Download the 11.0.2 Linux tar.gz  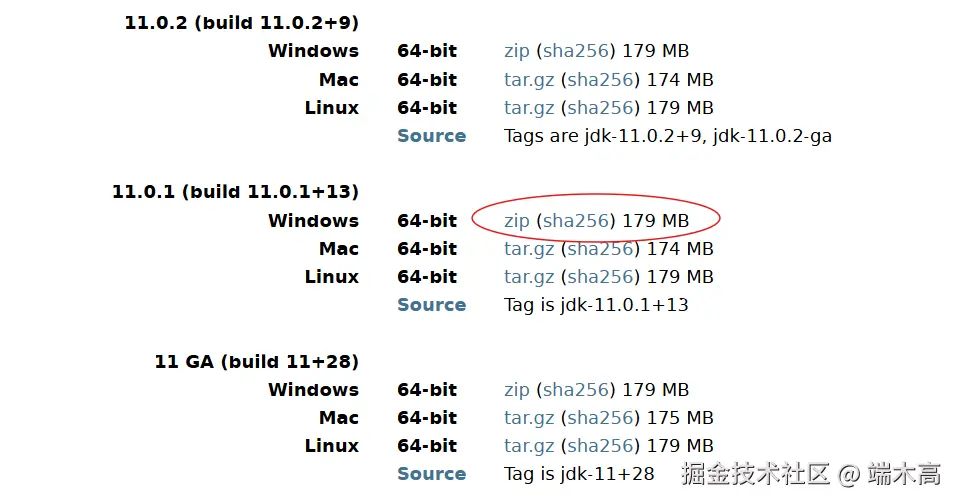pos(529,108)
